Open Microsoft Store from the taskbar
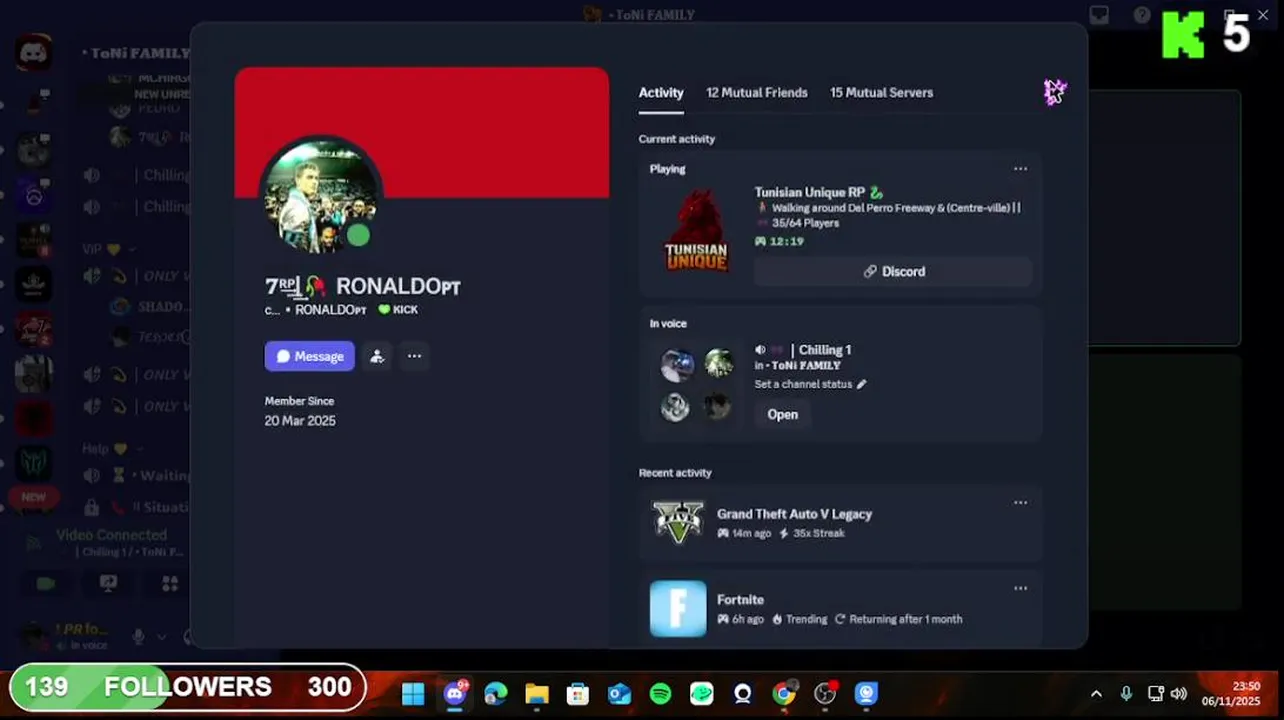Screen dimensions: 1284x720 578,693
